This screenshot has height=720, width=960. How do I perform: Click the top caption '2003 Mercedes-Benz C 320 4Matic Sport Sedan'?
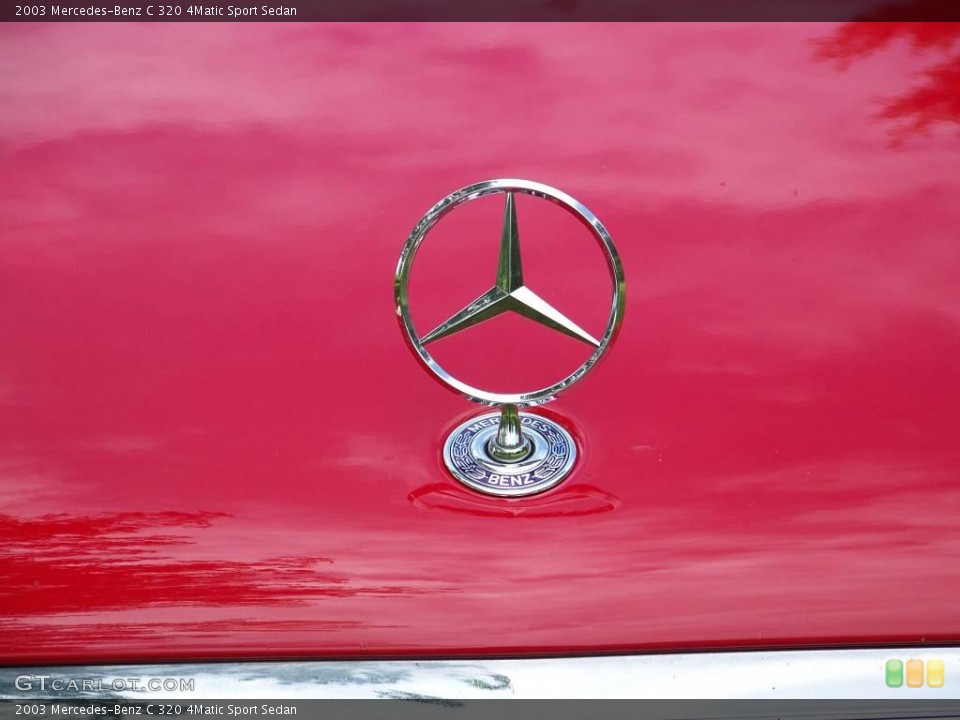[156, 10]
